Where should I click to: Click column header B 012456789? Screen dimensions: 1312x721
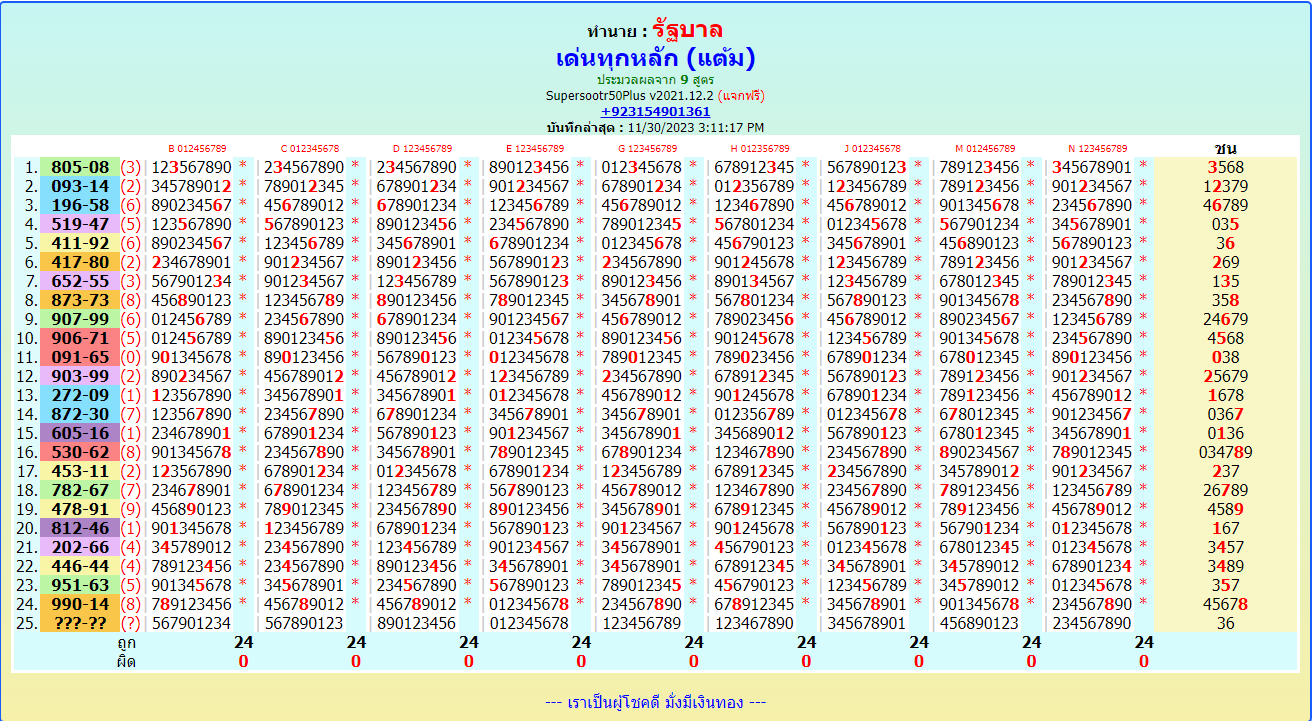click(x=197, y=148)
